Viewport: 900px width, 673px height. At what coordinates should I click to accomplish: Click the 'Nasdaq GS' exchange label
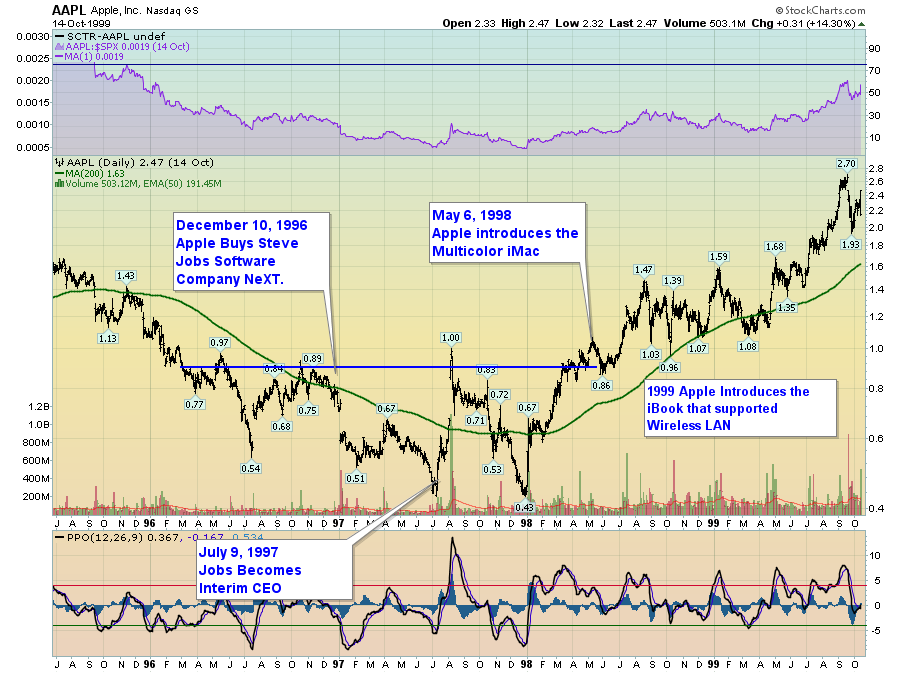172,11
